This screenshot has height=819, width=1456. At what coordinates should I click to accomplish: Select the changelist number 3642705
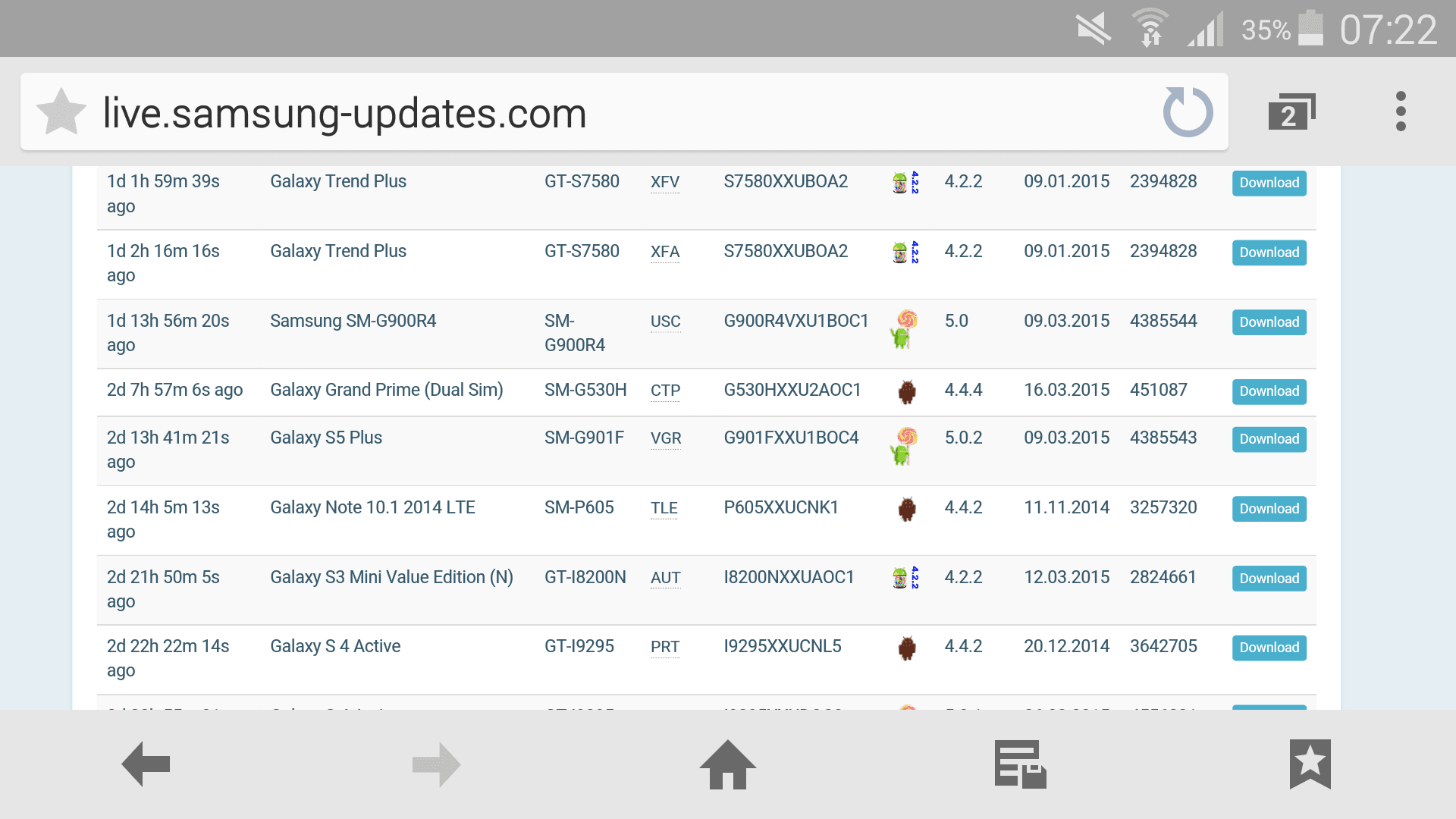(x=1164, y=646)
